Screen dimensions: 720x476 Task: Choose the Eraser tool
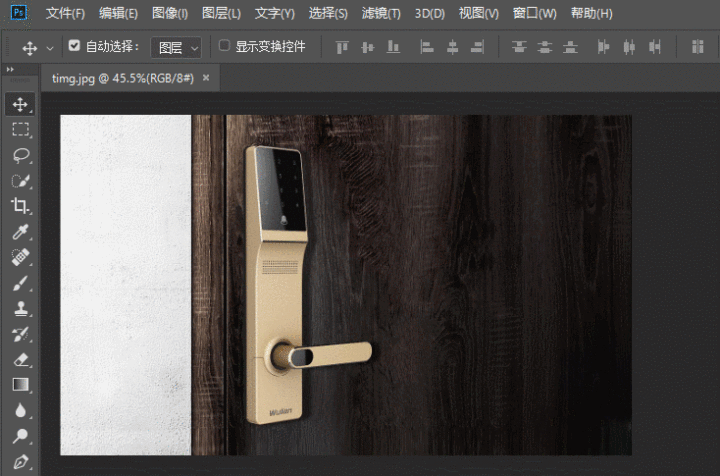pos(20,360)
